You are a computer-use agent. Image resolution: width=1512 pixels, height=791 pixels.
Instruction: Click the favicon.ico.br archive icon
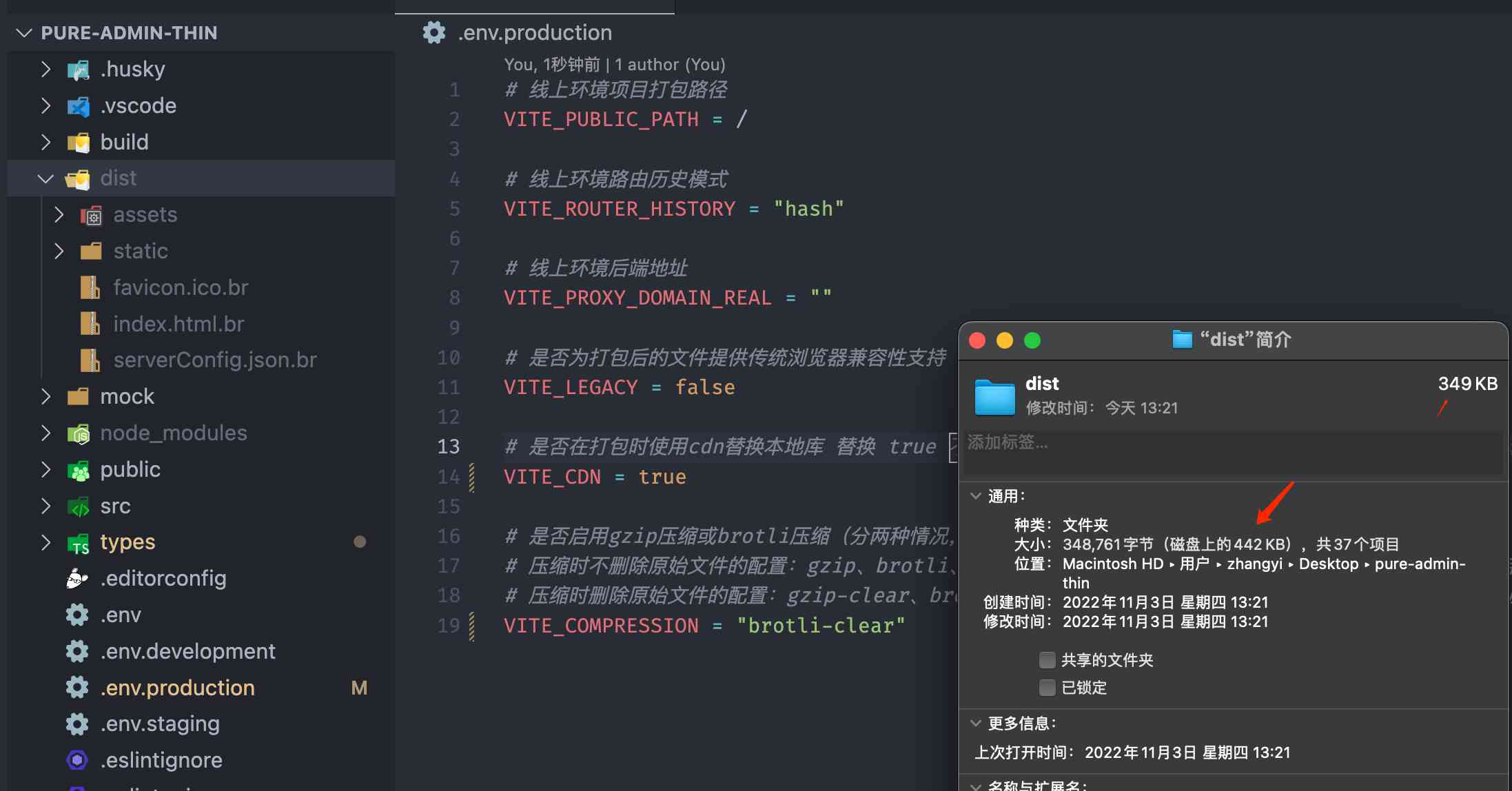(x=90, y=287)
